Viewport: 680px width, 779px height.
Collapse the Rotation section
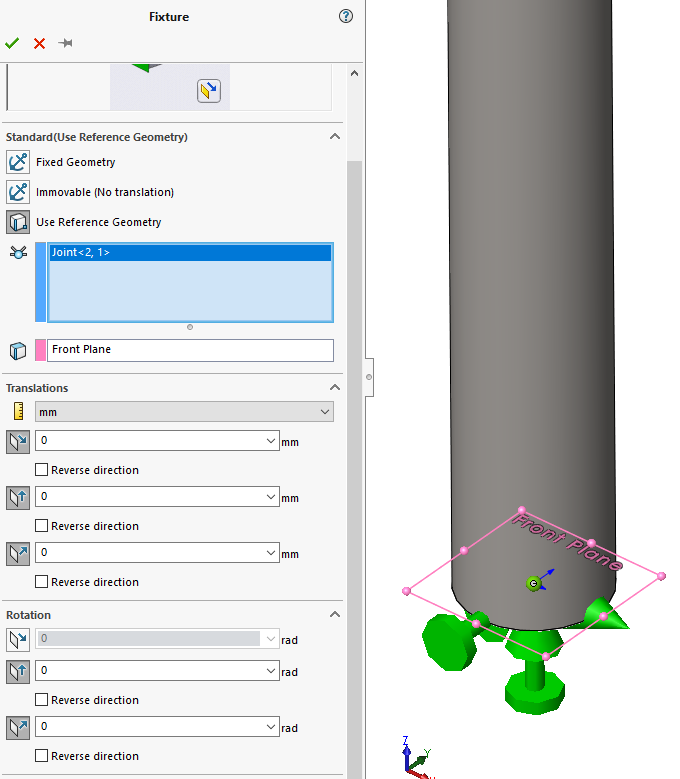pyautogui.click(x=335, y=614)
